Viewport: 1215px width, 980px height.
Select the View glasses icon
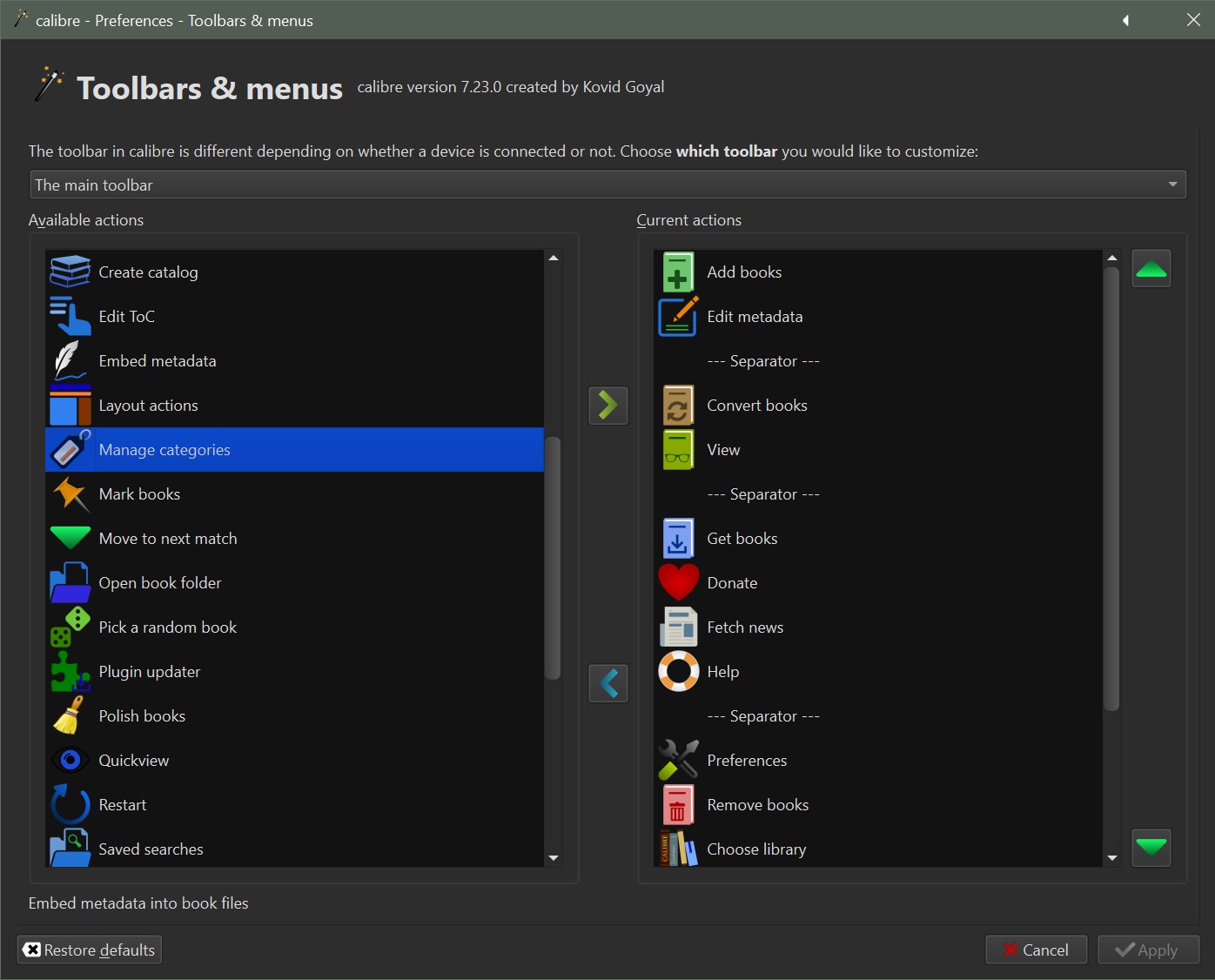pos(678,450)
